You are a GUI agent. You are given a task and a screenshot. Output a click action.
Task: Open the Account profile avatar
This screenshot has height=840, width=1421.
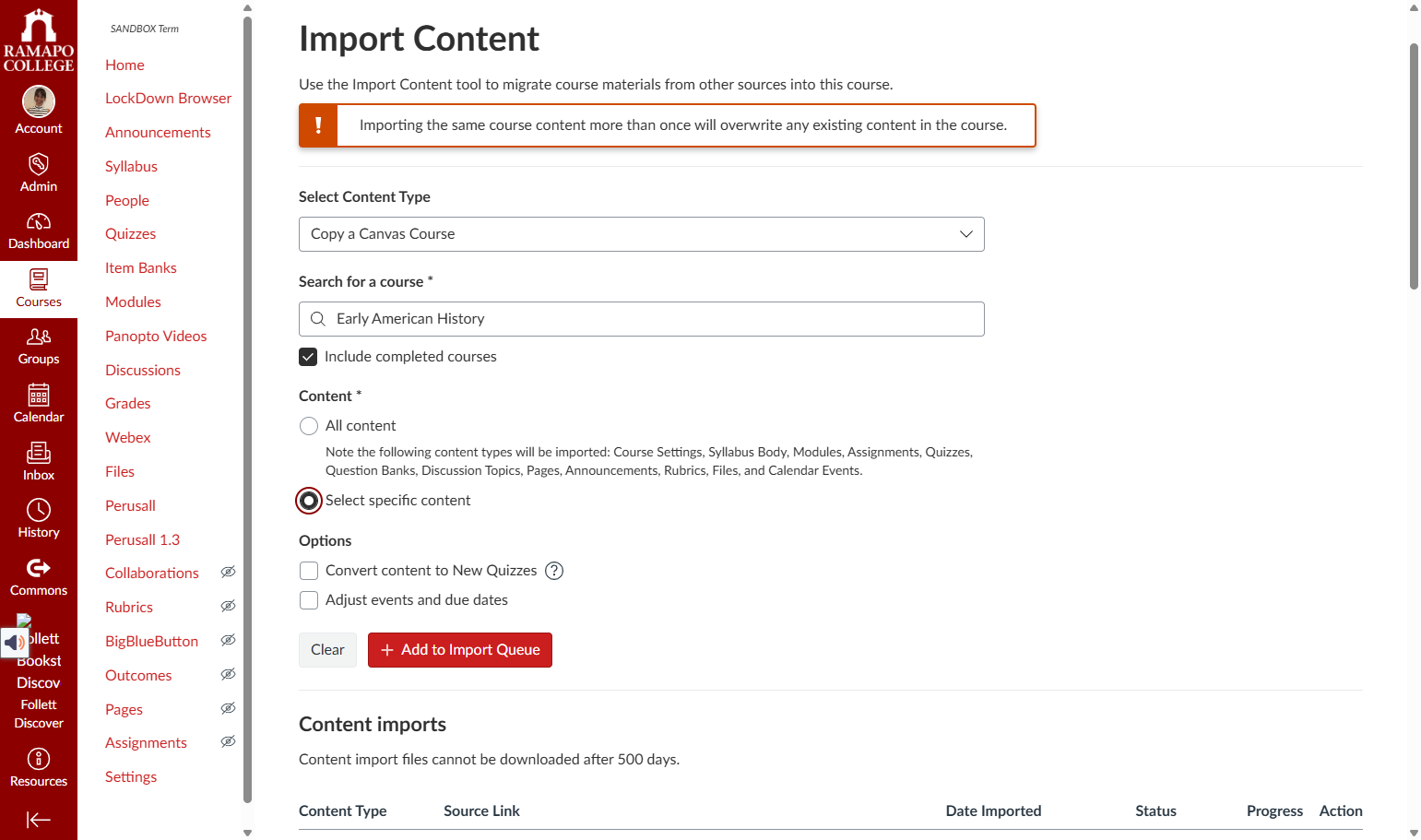coord(39,101)
